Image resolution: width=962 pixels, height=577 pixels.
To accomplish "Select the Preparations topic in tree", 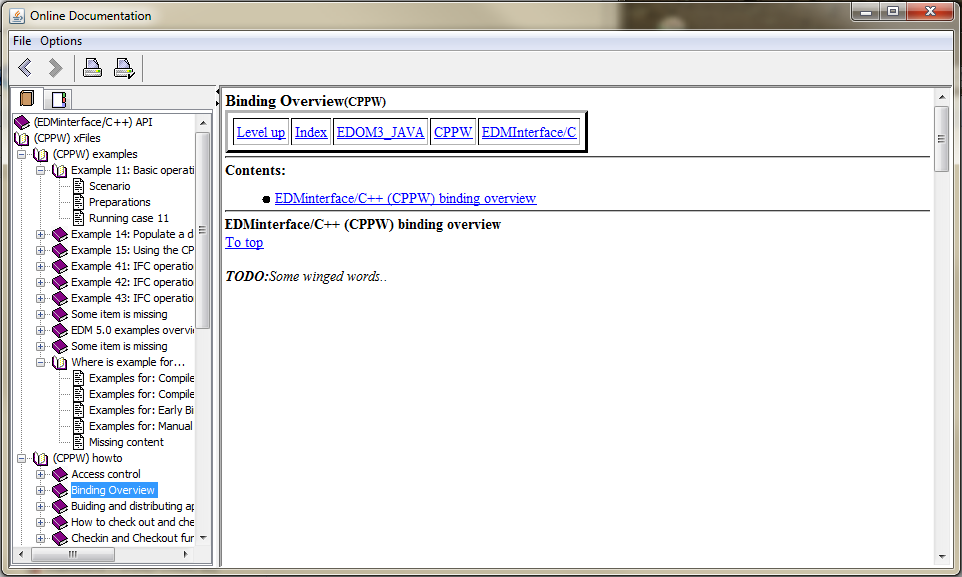I will [x=120, y=202].
